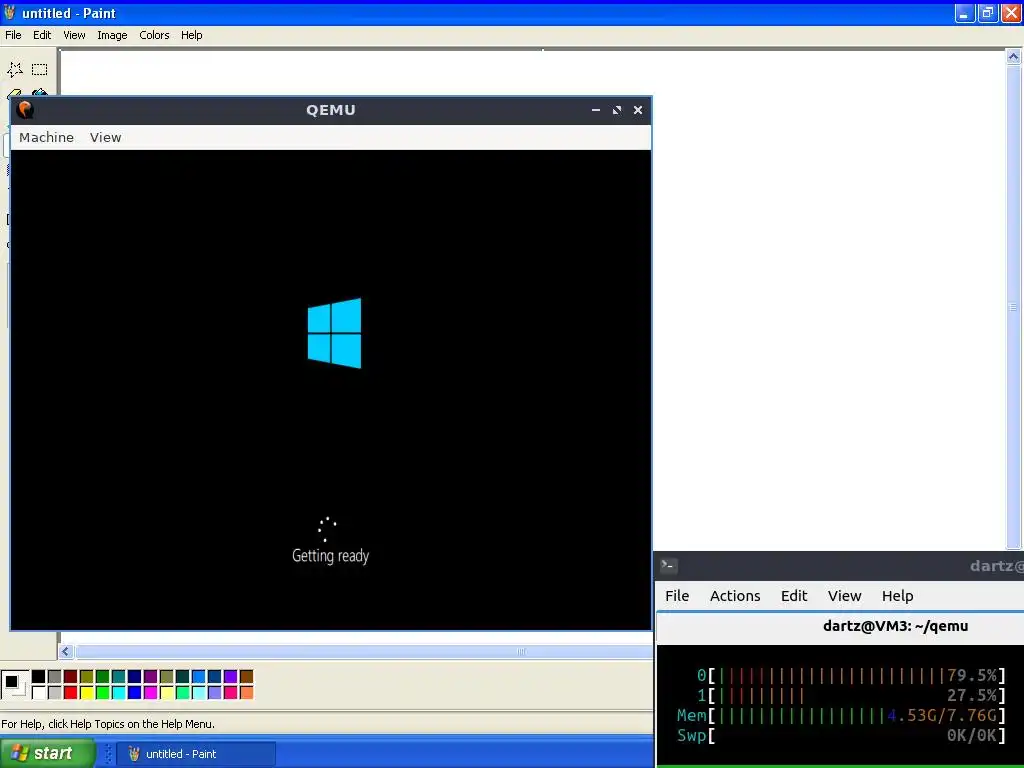Click the Paint icon in the Paint title bar
This screenshot has height=768, width=1024.
coord(10,12)
